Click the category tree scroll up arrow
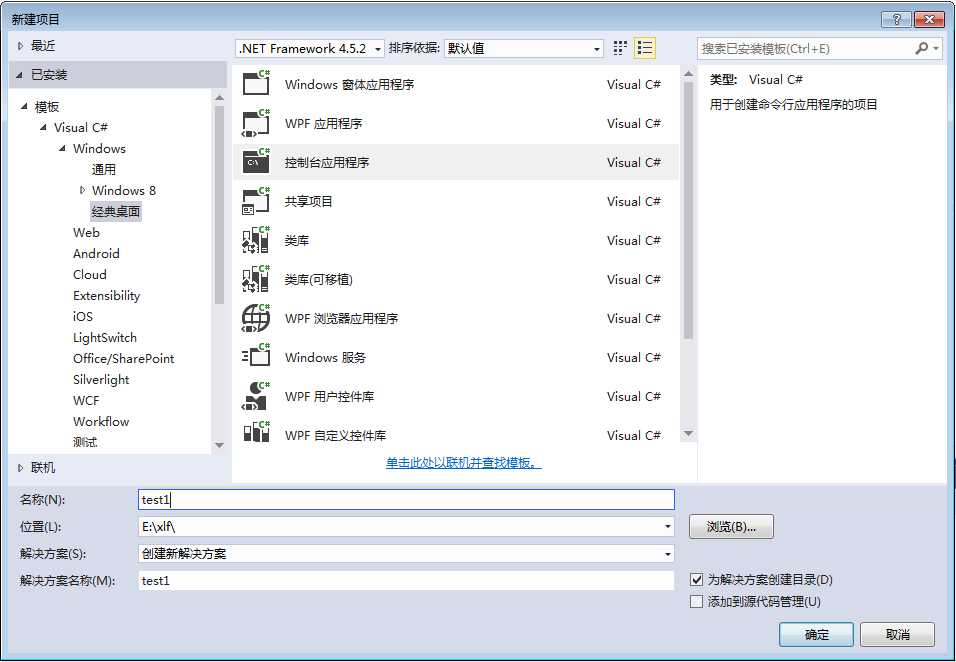 219,98
